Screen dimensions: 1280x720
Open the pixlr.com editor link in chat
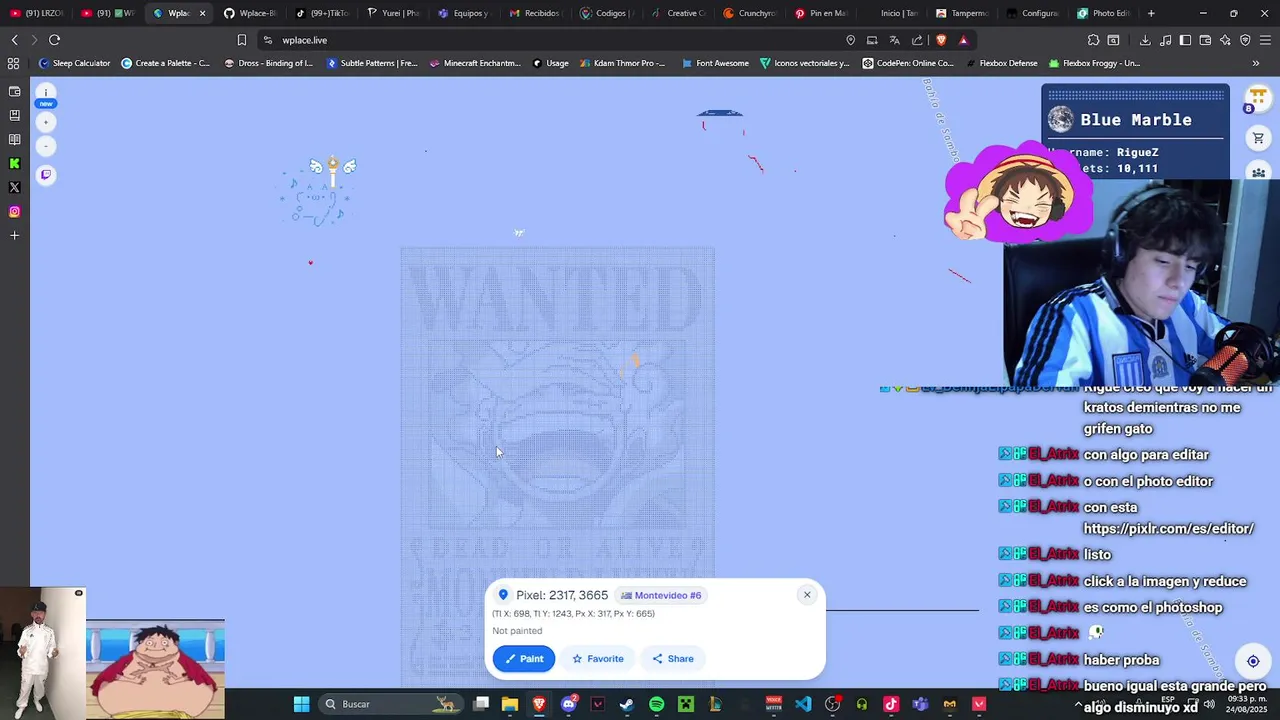(x=1168, y=529)
